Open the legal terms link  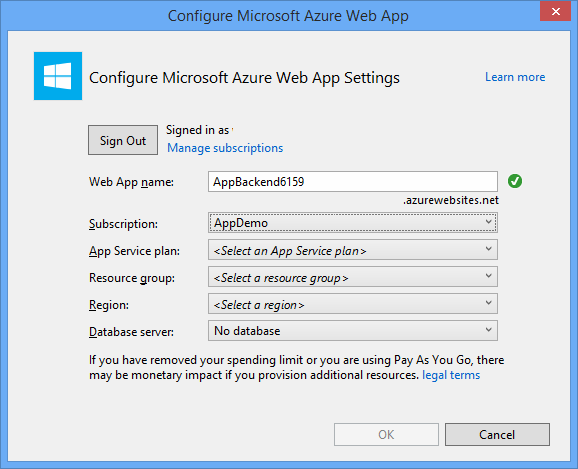coord(451,375)
